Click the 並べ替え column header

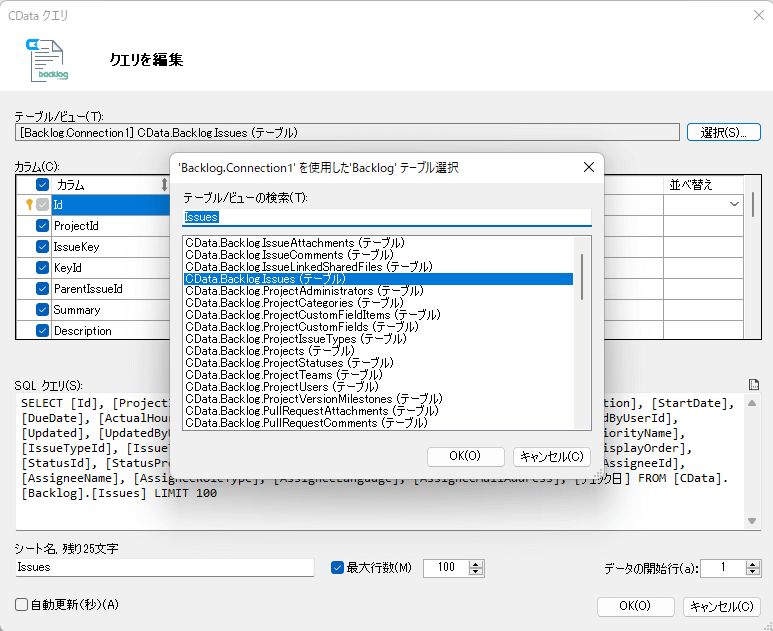(x=691, y=185)
